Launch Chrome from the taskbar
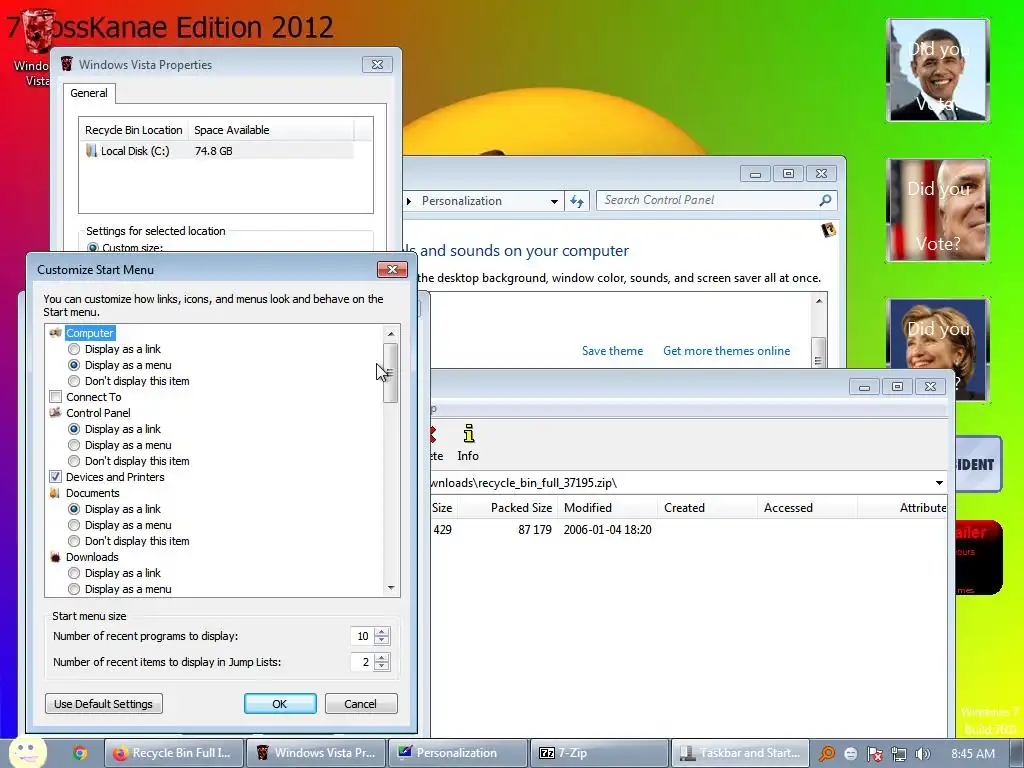The height and width of the screenshot is (768, 1024). (80, 753)
